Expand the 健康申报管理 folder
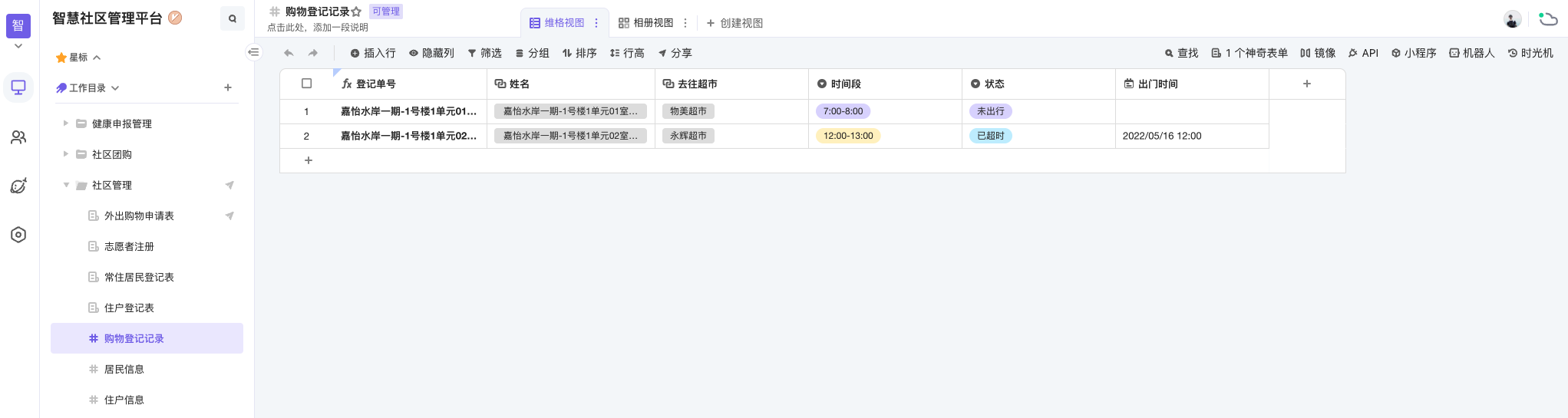The height and width of the screenshot is (418, 1568). pos(66,123)
